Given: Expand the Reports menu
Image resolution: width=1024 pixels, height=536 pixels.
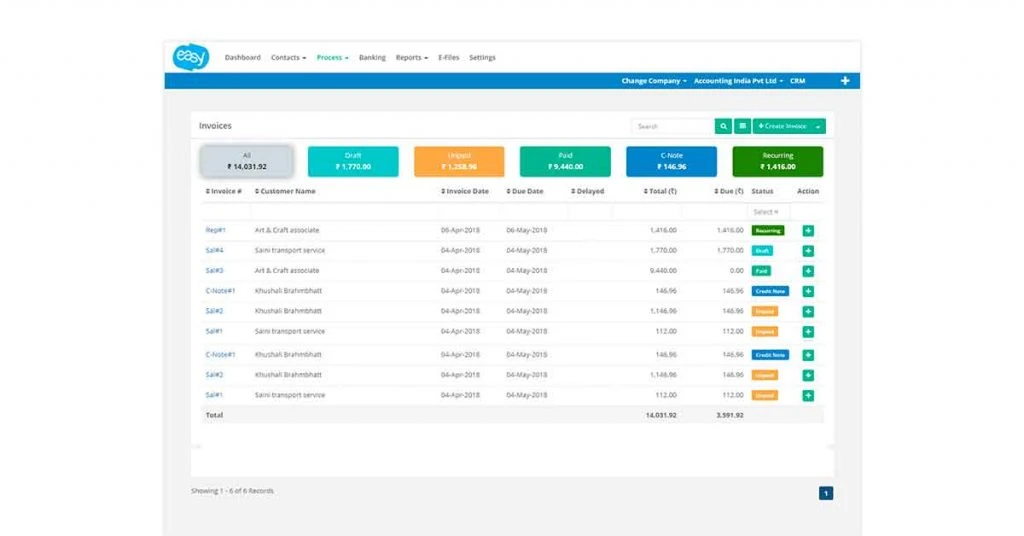Looking at the screenshot, I should (x=411, y=57).
